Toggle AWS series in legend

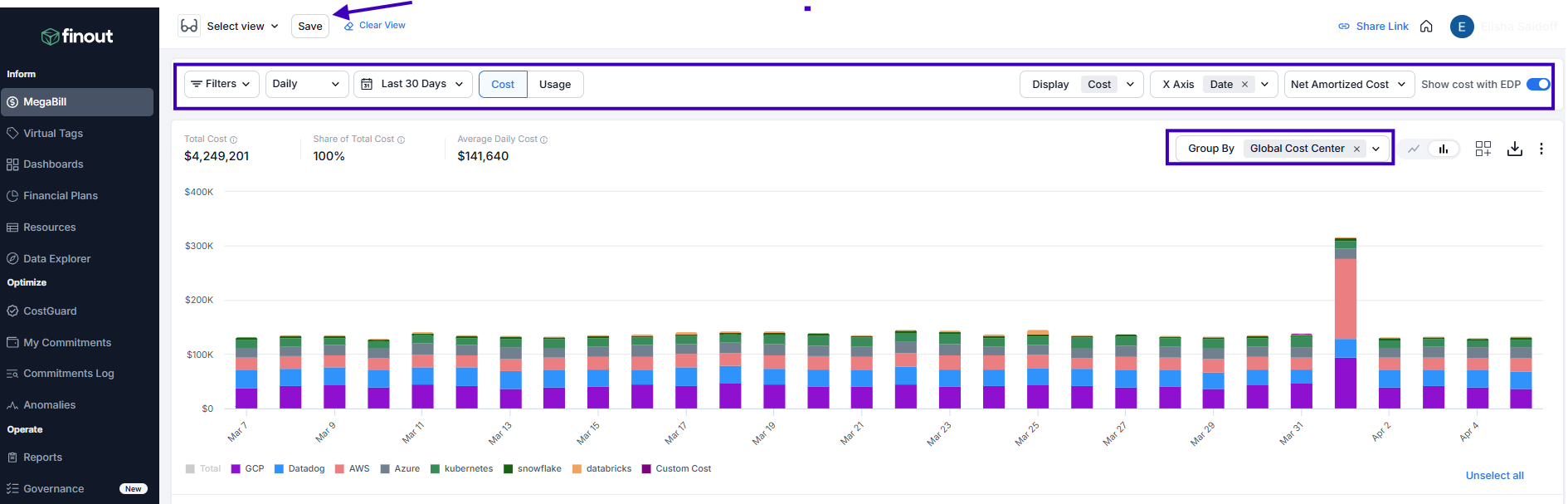pos(353,469)
